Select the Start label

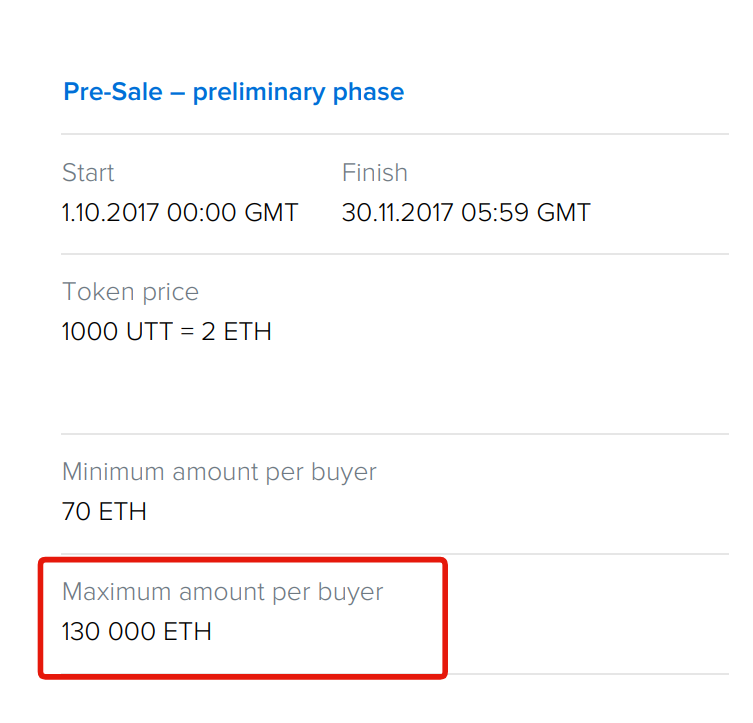88,173
